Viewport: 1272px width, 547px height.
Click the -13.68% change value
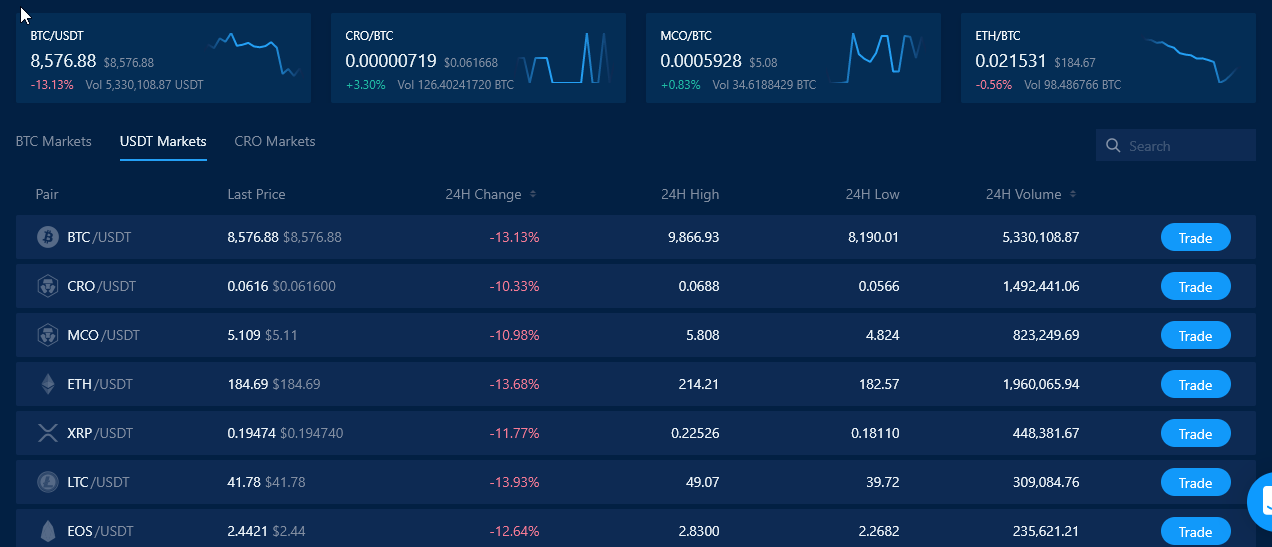coord(514,384)
